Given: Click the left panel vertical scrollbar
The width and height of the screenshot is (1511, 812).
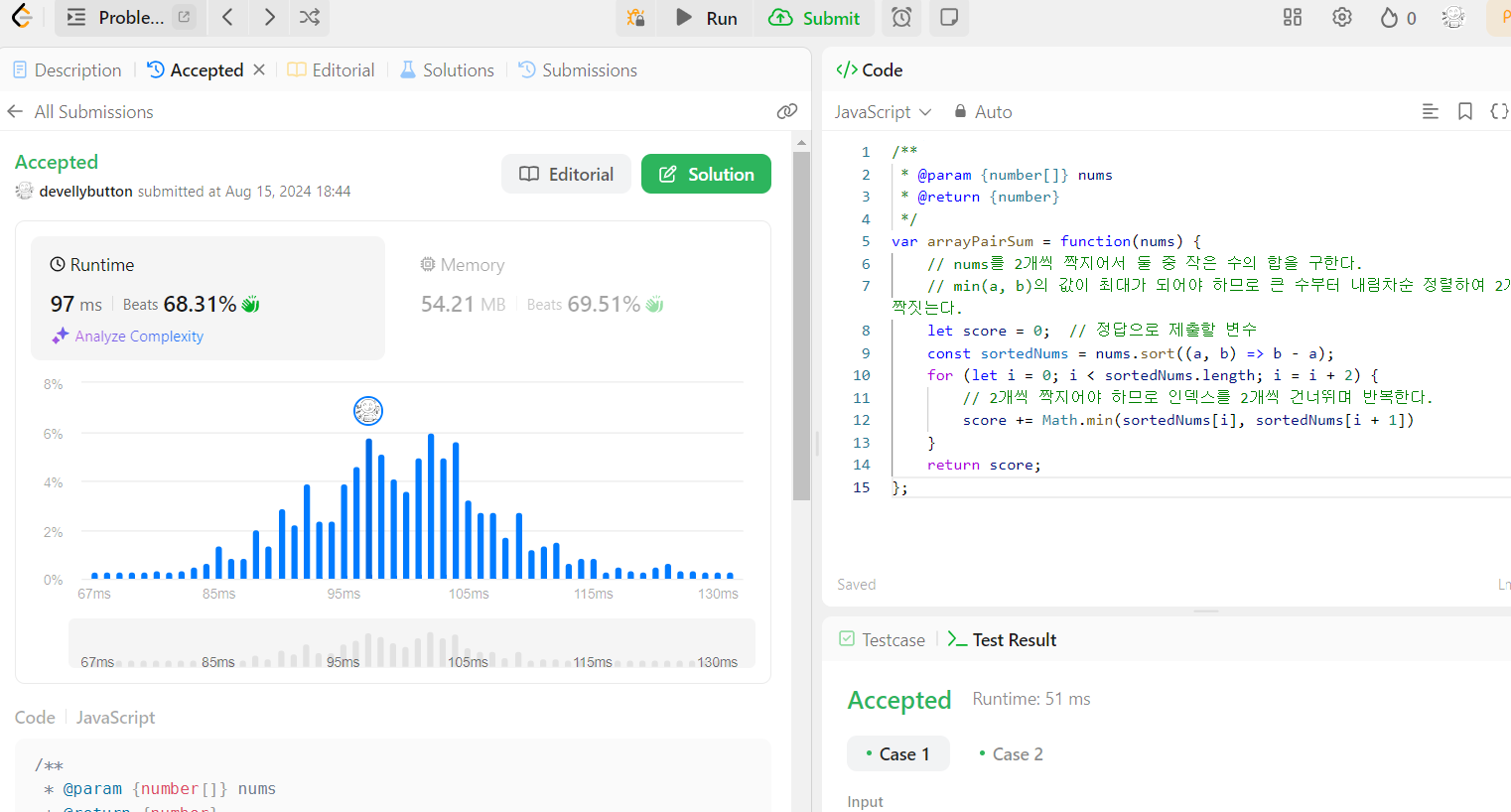Looking at the screenshot, I should pyautogui.click(x=802, y=326).
